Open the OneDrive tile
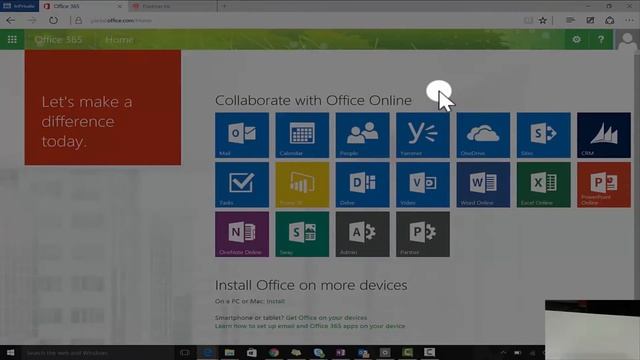This screenshot has width=640, height=360. click(x=483, y=135)
